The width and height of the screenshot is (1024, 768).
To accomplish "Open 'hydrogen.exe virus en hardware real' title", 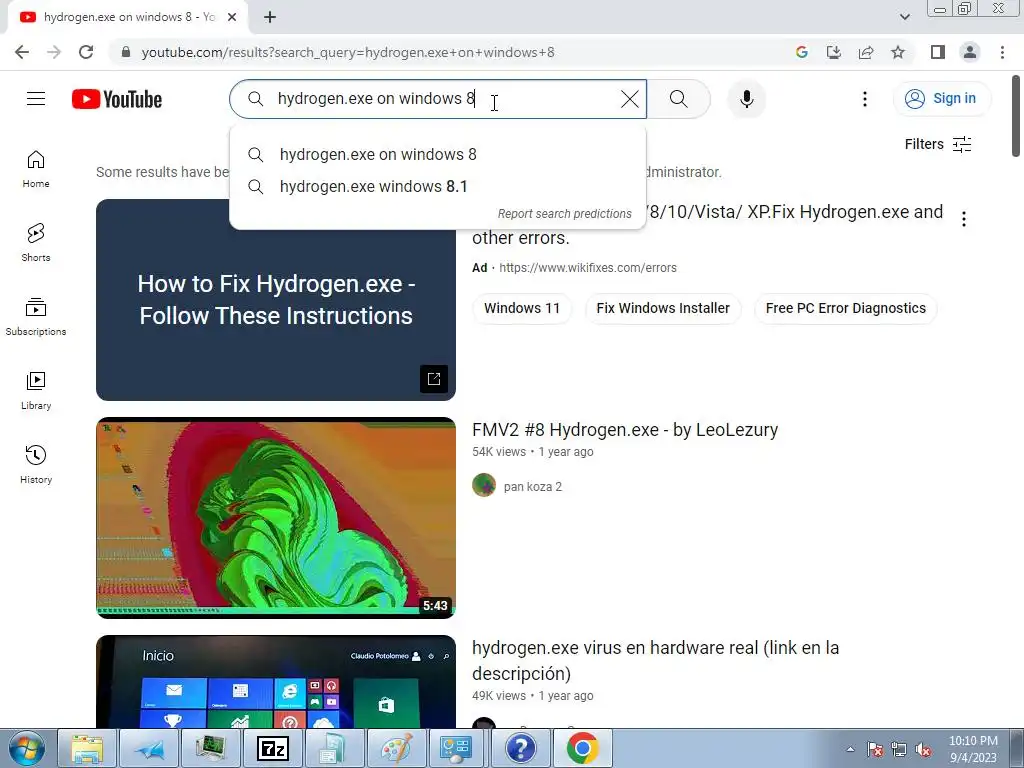I will click(x=655, y=660).
